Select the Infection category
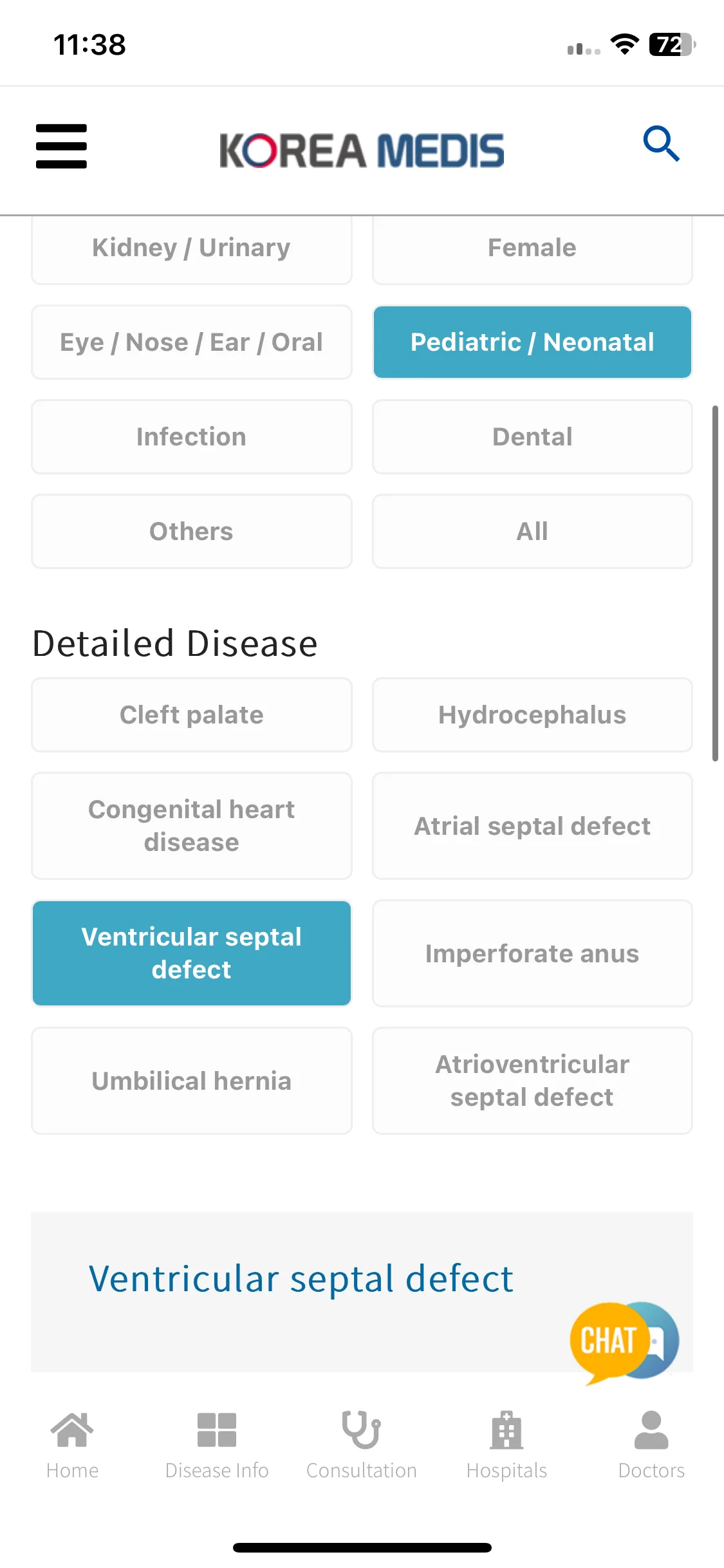 tap(192, 436)
